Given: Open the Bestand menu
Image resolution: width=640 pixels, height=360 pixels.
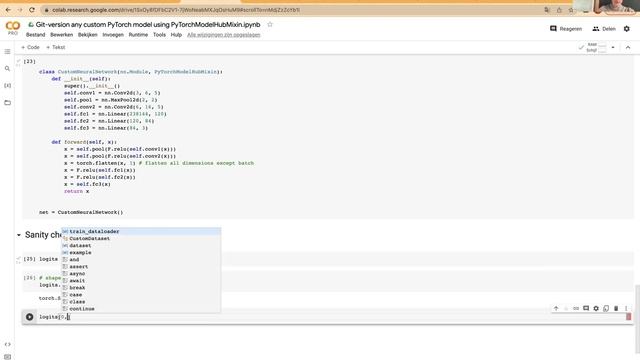Looking at the screenshot, I should point(36,35).
